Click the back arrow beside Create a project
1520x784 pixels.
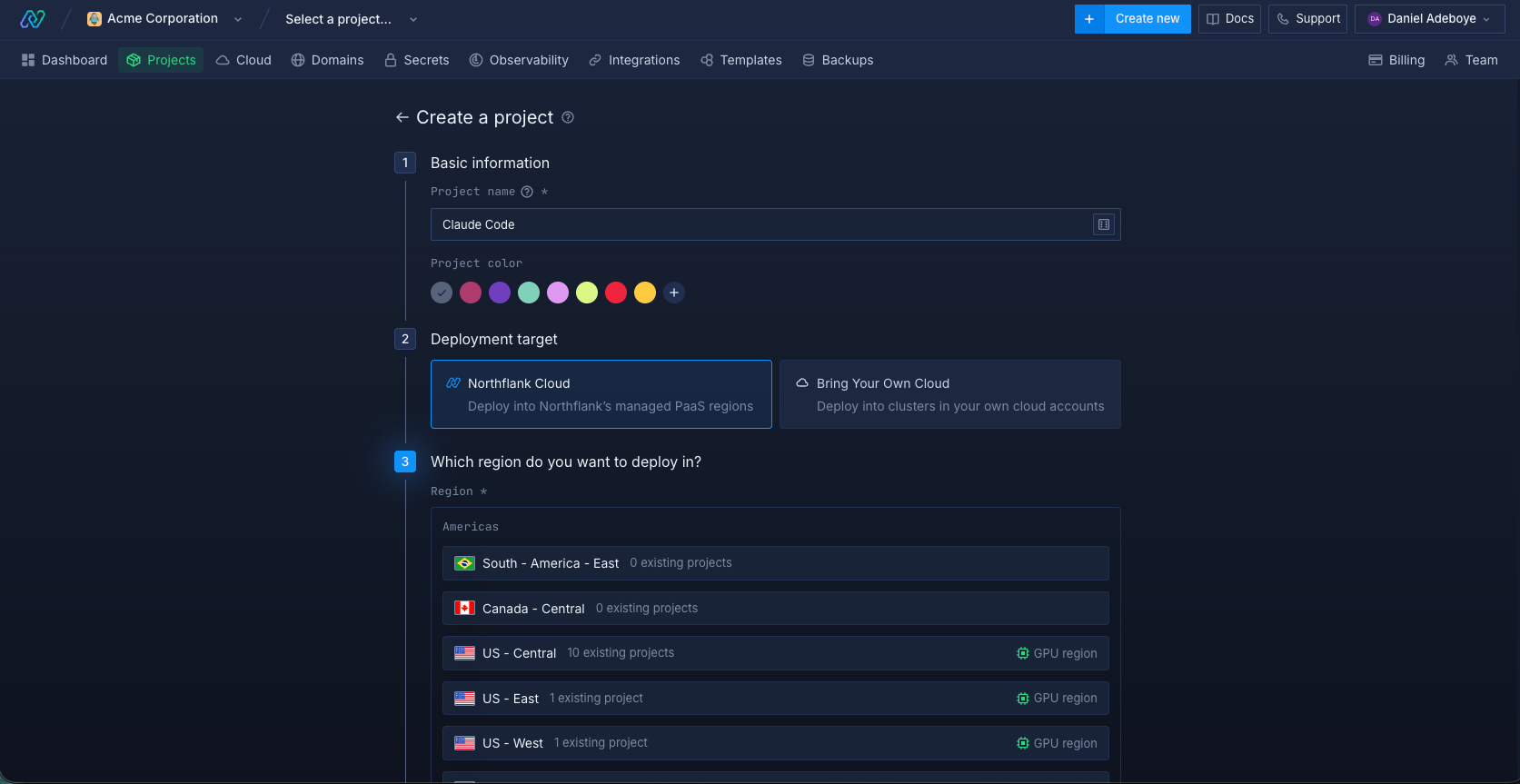click(402, 117)
